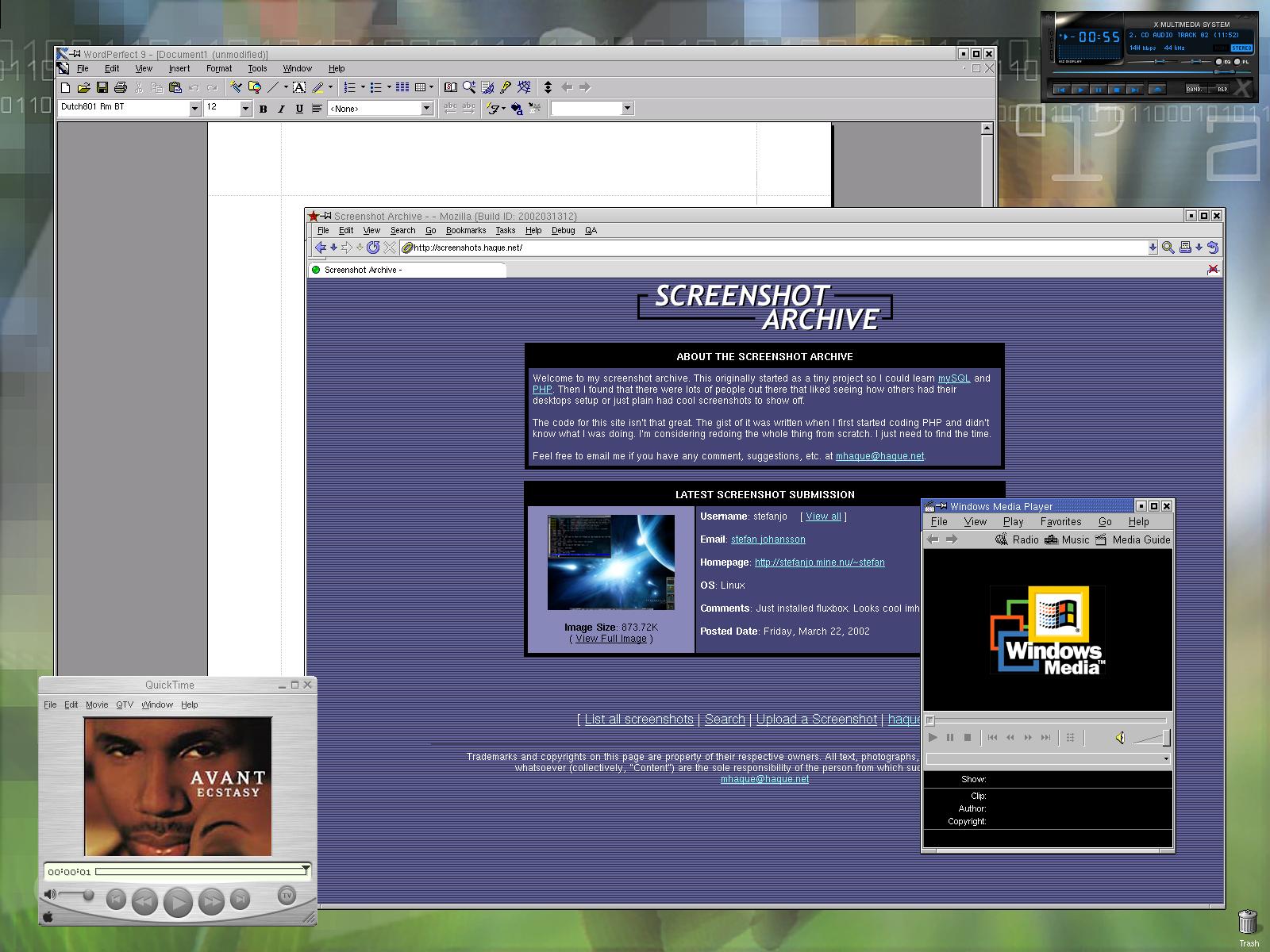Open a file using WordPerfect's folder icon
The image size is (1270, 952).
83,87
